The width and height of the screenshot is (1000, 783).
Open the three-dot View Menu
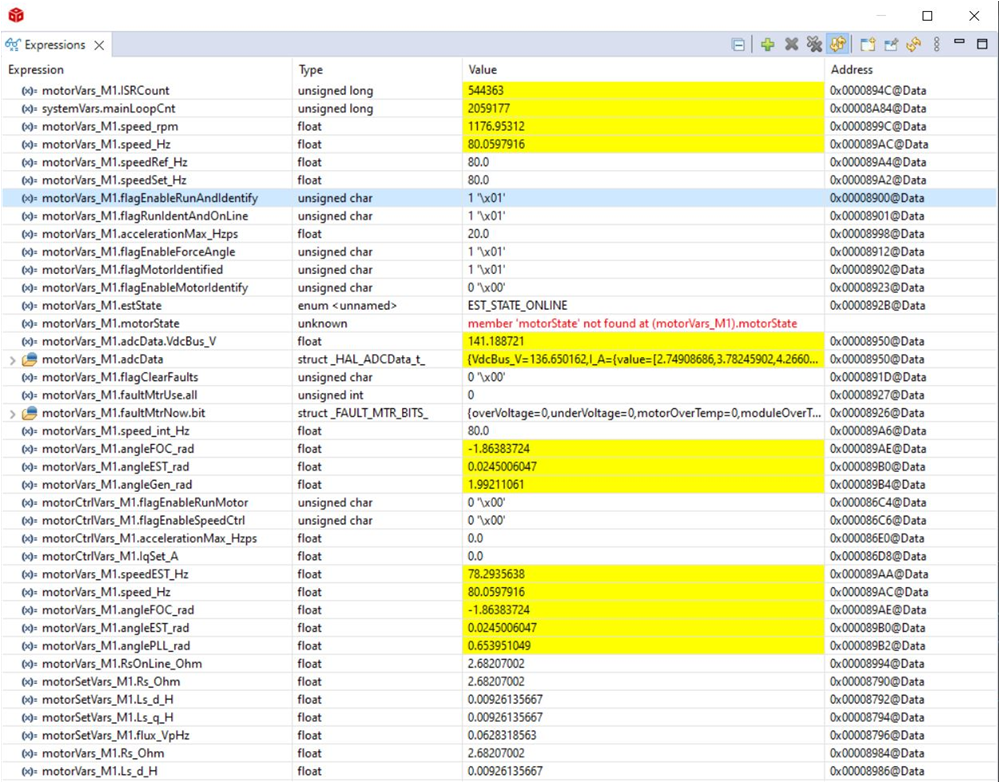(x=937, y=45)
